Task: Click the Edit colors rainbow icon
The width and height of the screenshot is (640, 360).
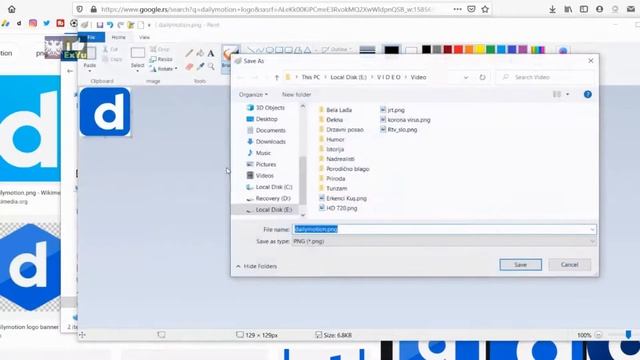Action: 563,51
